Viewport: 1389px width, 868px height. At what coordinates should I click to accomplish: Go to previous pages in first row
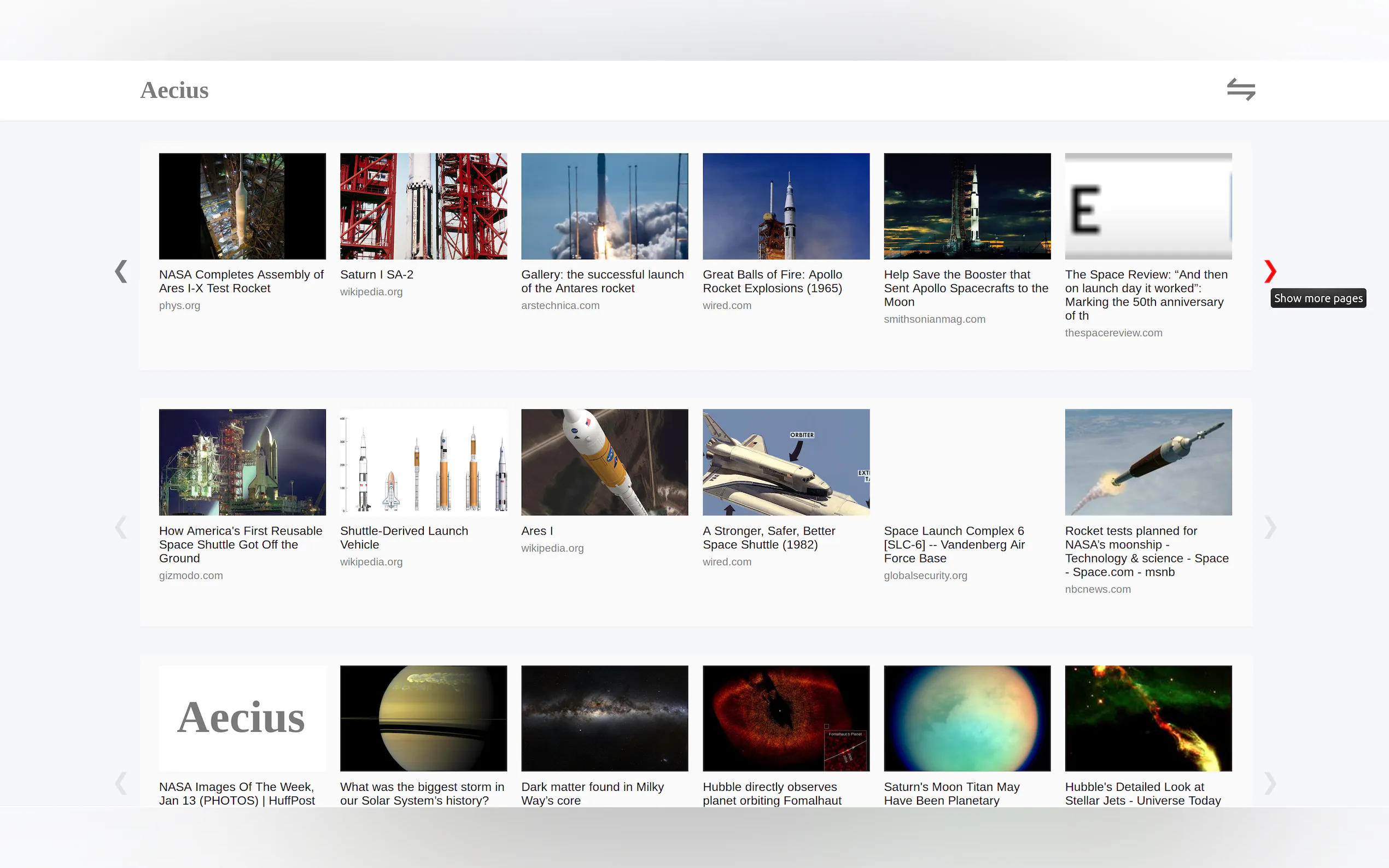point(121,272)
